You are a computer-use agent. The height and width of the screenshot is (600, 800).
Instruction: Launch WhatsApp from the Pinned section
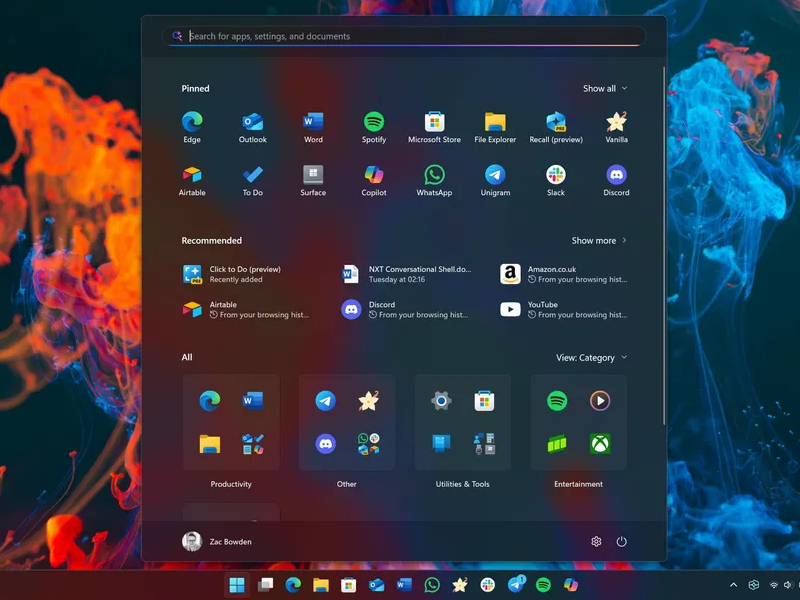coord(434,180)
